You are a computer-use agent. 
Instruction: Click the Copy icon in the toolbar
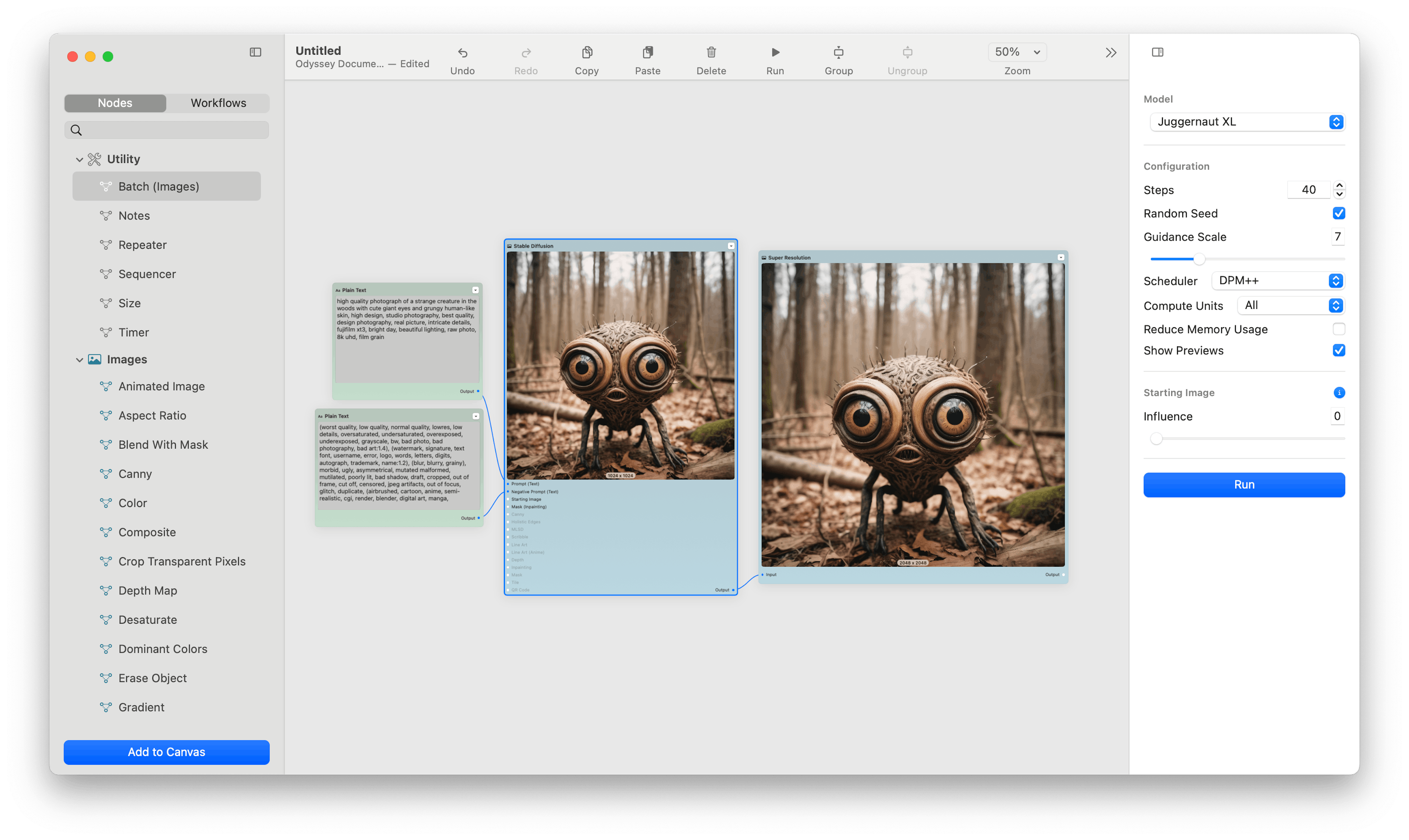[x=586, y=52]
